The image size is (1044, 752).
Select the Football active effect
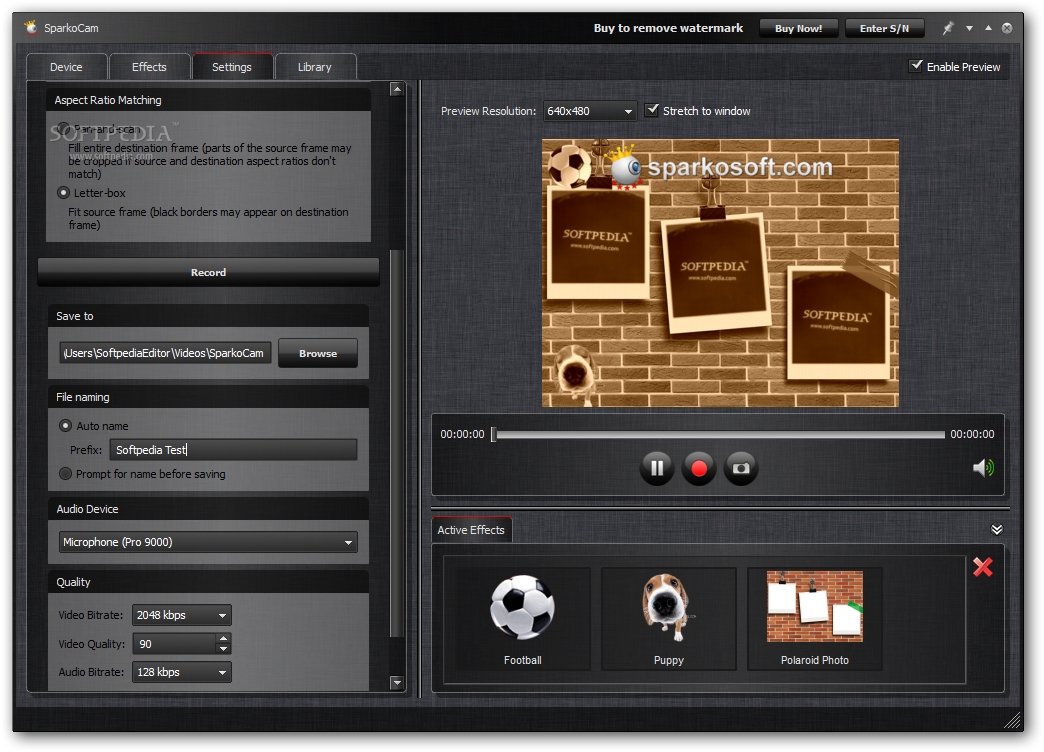pos(523,619)
